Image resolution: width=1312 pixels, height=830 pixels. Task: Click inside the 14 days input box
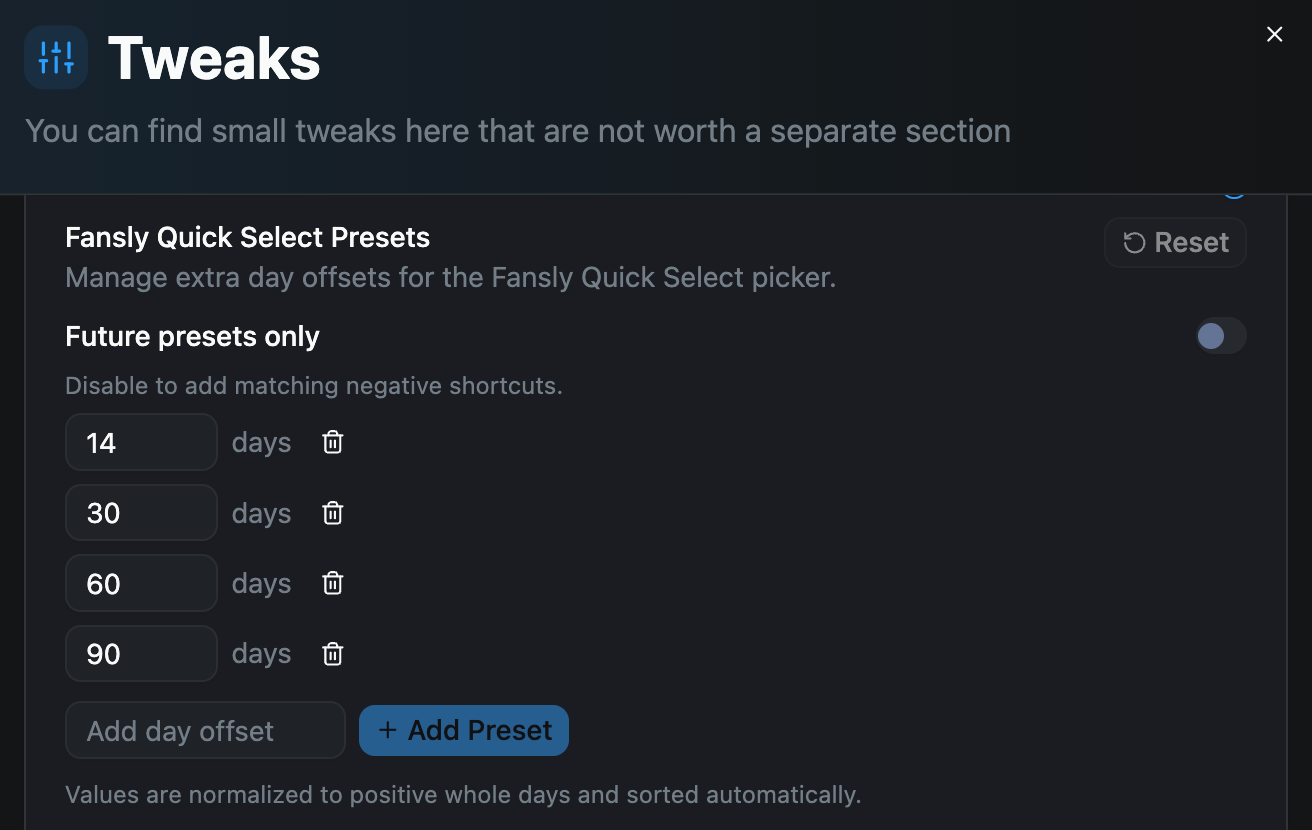pyautogui.click(x=141, y=442)
